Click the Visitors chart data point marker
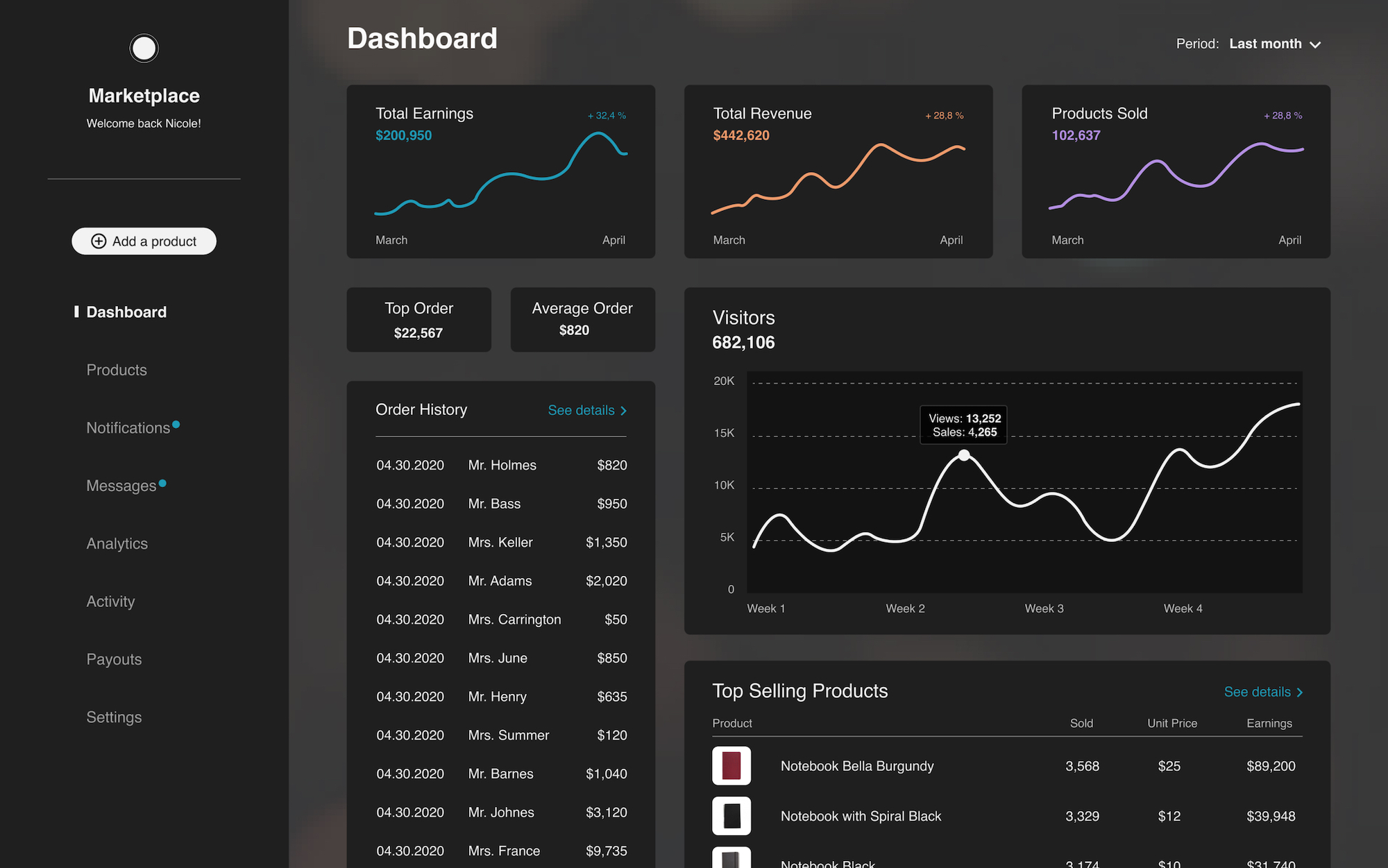Screen dimensions: 1388x868 (964, 455)
